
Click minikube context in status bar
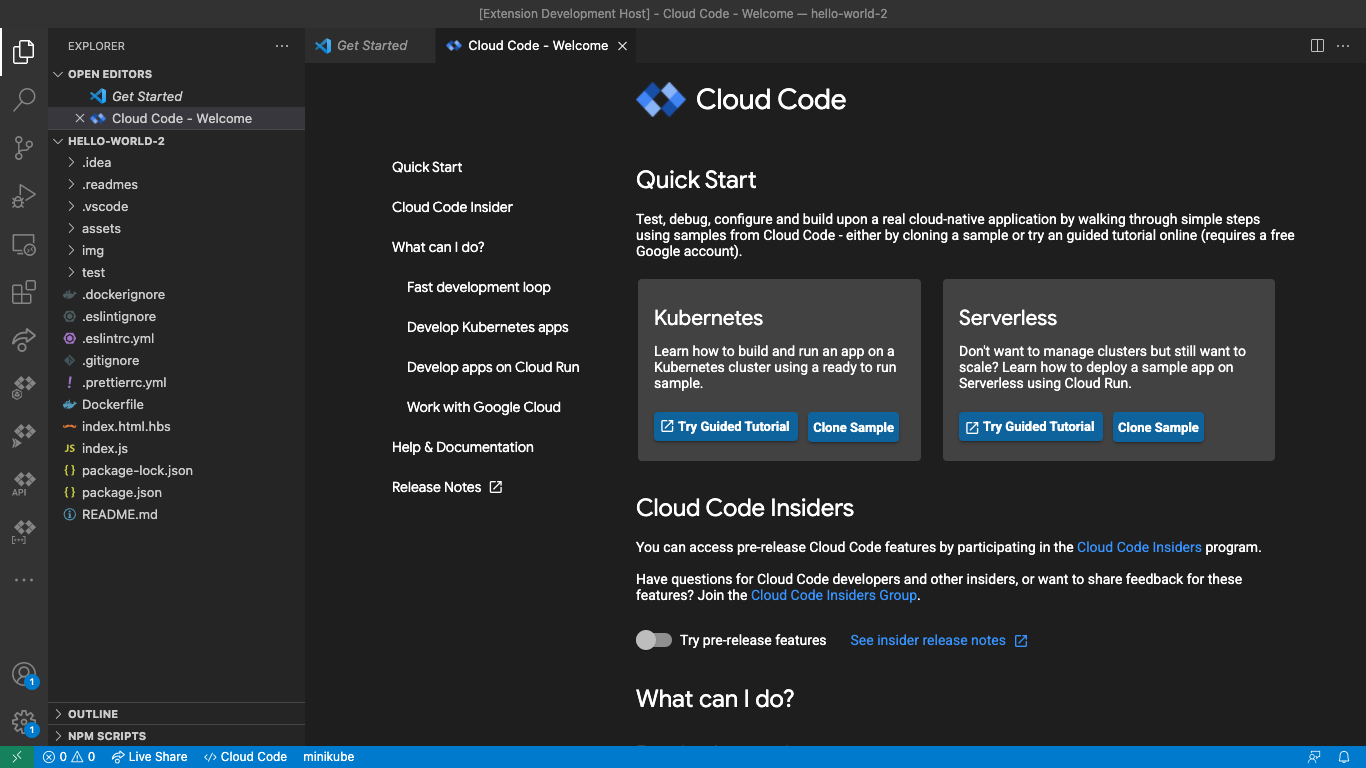pyautogui.click(x=329, y=757)
